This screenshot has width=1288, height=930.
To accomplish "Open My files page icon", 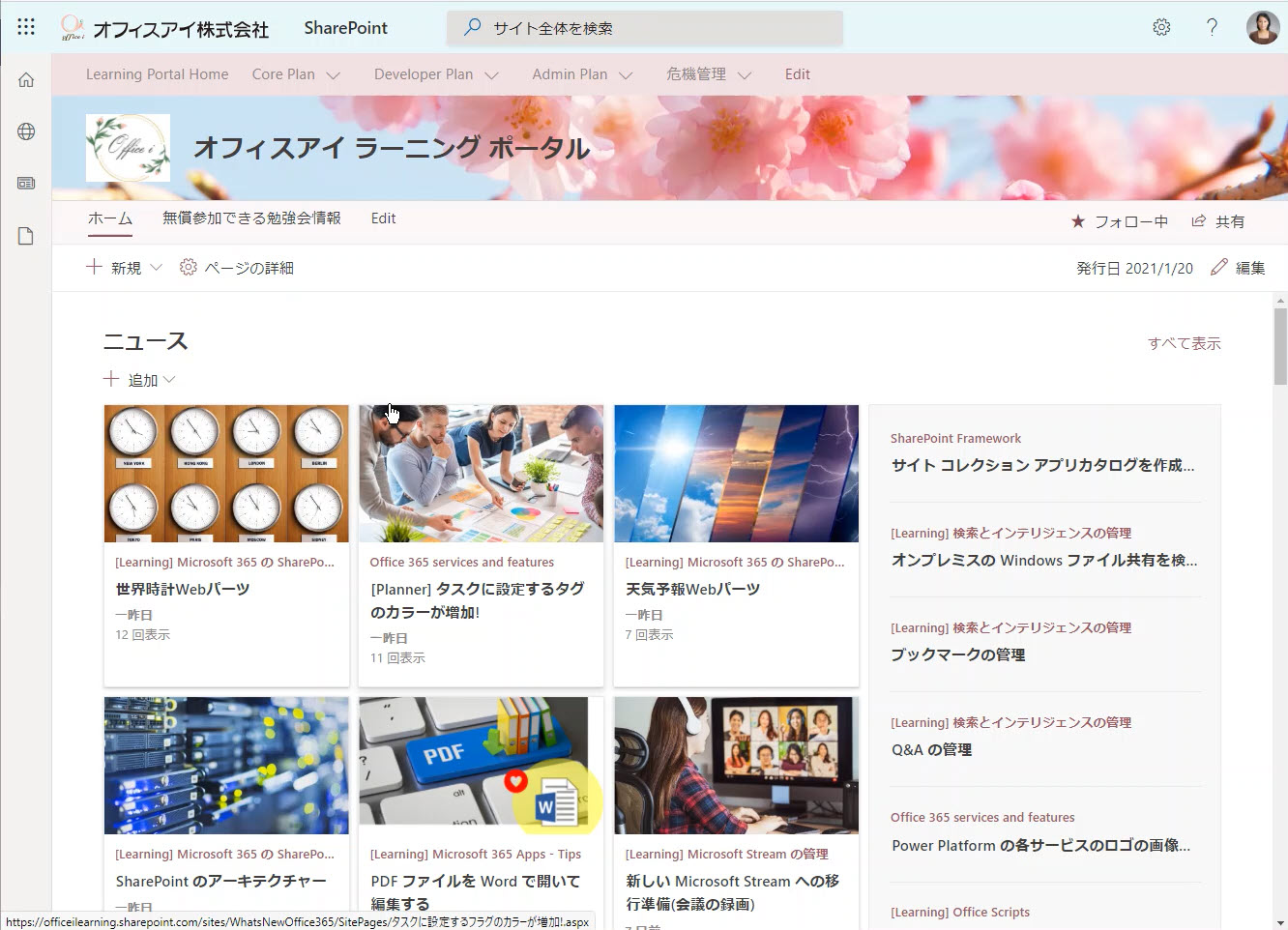I will (x=26, y=236).
